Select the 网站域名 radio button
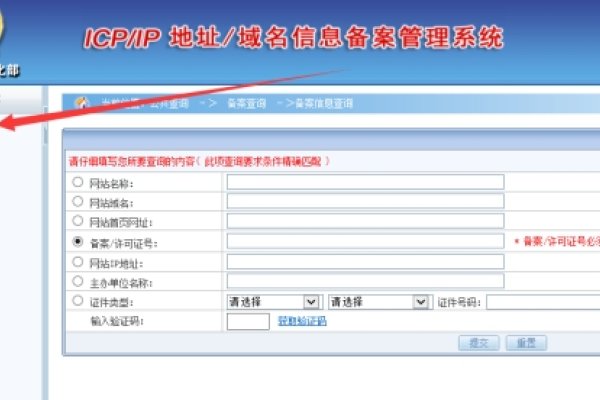The height and width of the screenshot is (400, 600). click(x=77, y=201)
